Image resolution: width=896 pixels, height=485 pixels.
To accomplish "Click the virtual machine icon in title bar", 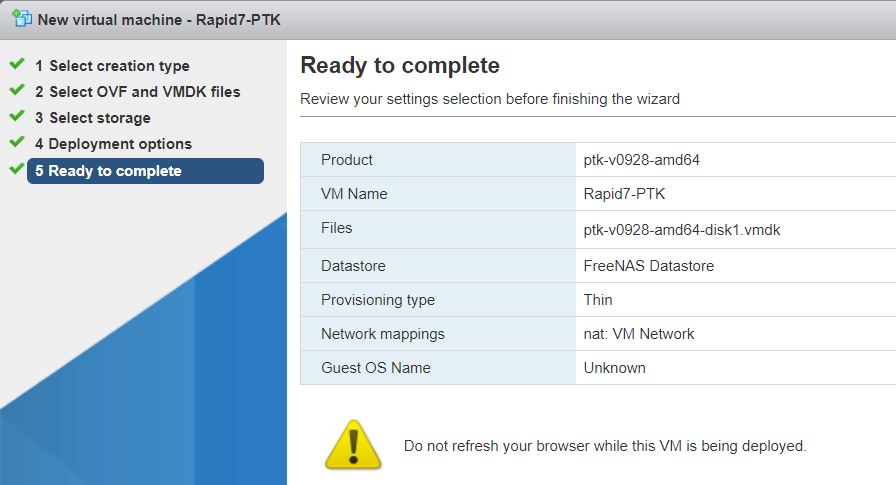I will coord(21,19).
